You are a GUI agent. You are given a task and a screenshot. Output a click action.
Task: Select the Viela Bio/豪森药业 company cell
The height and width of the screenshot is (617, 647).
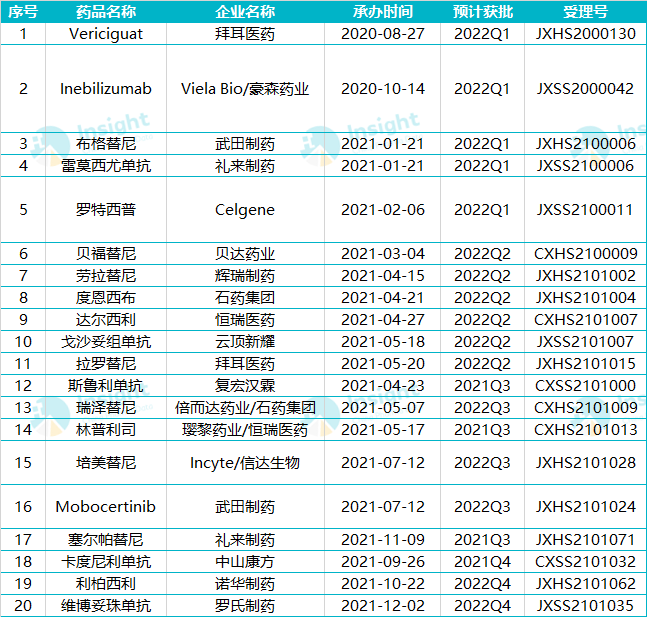tap(245, 88)
